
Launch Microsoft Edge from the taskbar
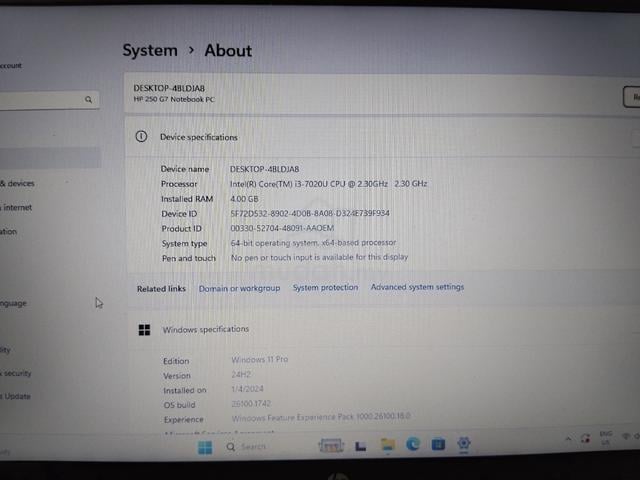pos(413,443)
